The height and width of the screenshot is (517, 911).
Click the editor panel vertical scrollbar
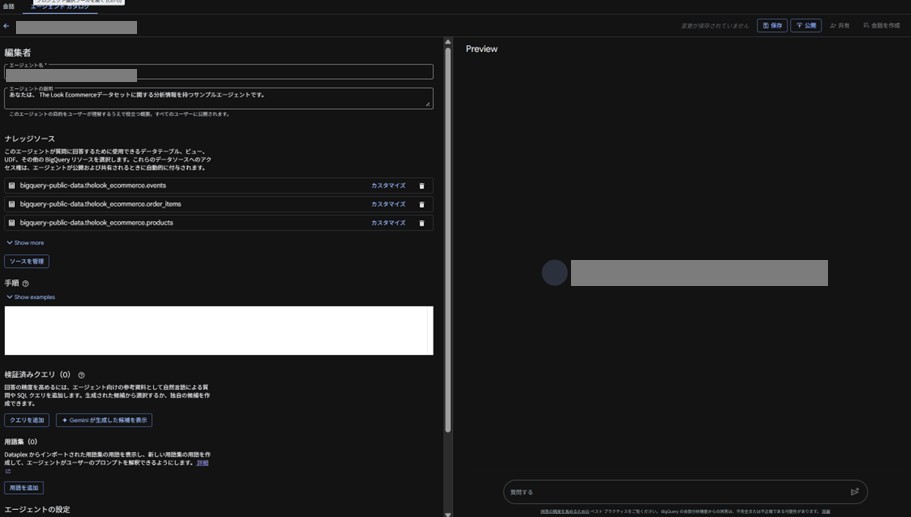[448, 240]
